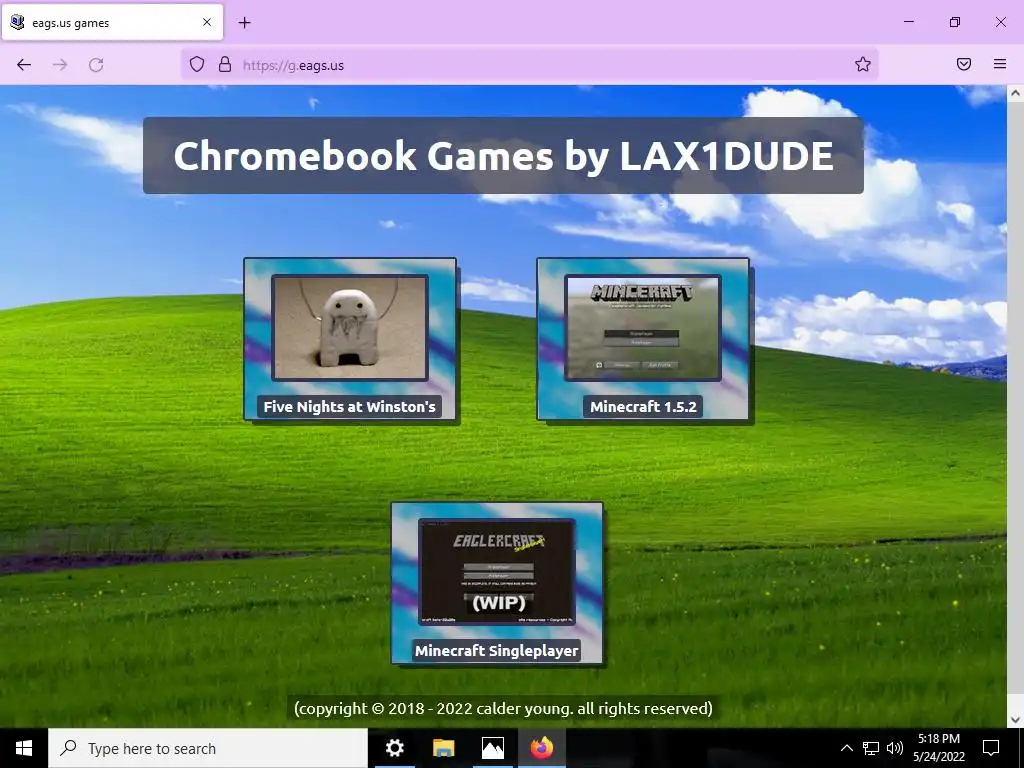Select the eags.us games tab
This screenshot has width=1024, height=768.
(x=113, y=22)
